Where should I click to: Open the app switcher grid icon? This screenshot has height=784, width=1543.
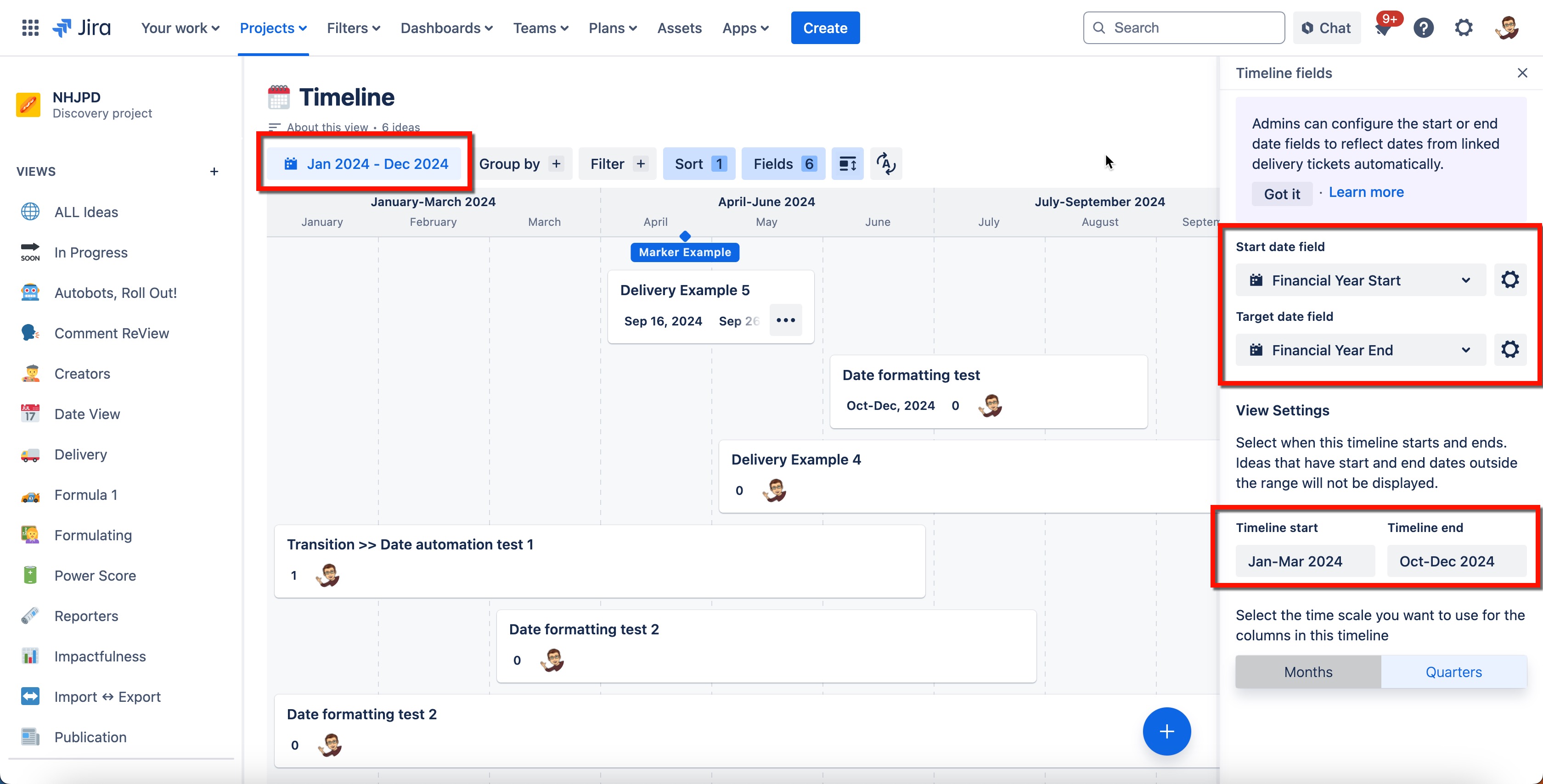click(30, 28)
